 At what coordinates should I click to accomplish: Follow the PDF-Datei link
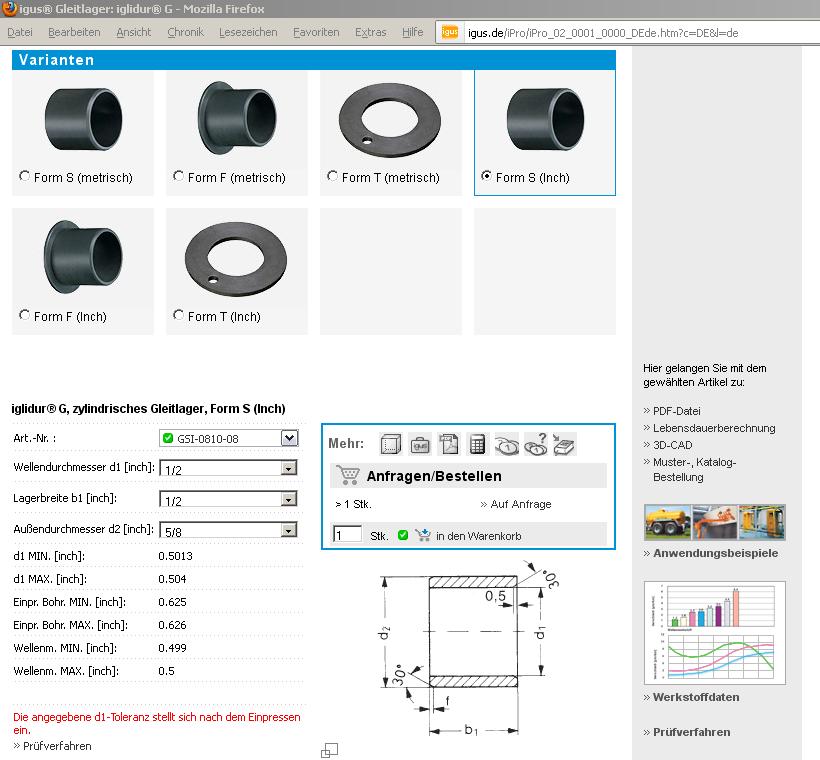677,411
